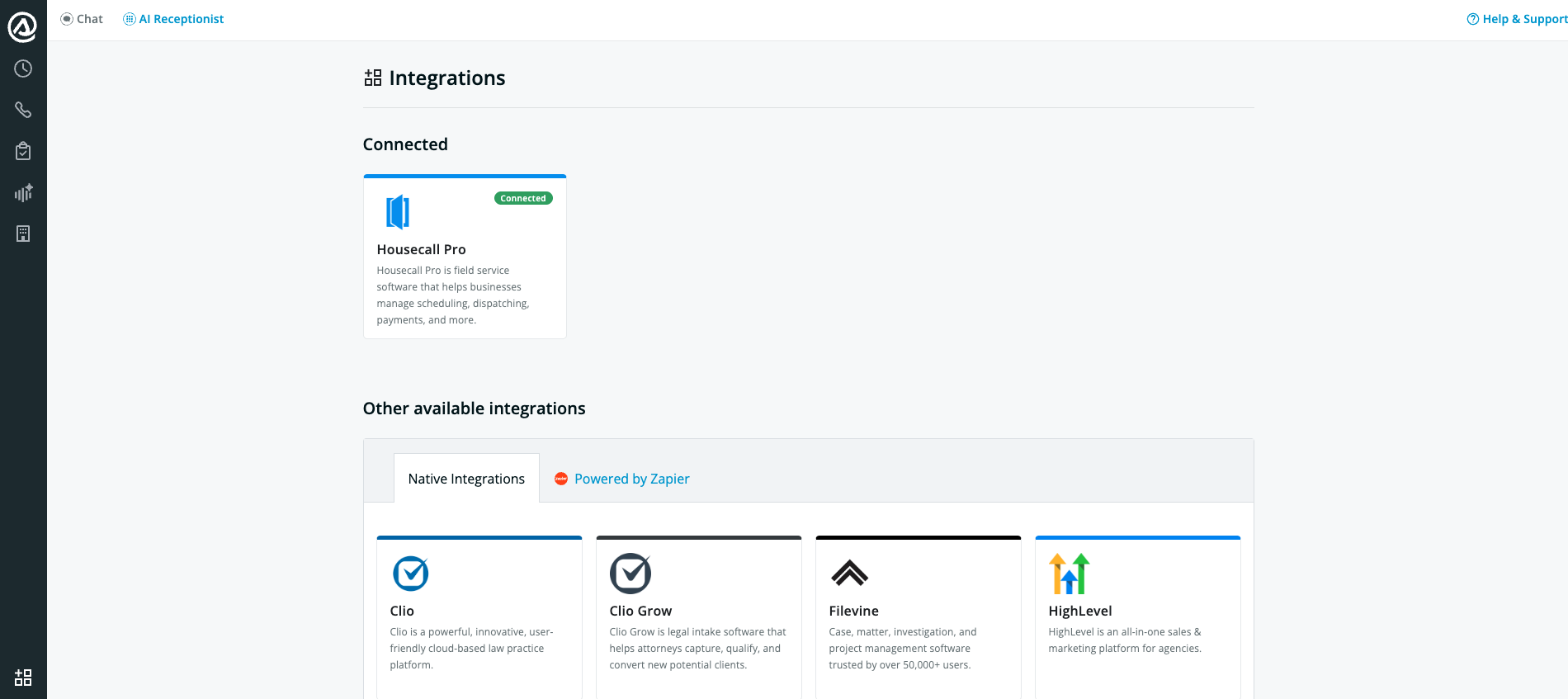1568x699 pixels.
Task: Click the Clio law practice description text
Action: click(471, 648)
